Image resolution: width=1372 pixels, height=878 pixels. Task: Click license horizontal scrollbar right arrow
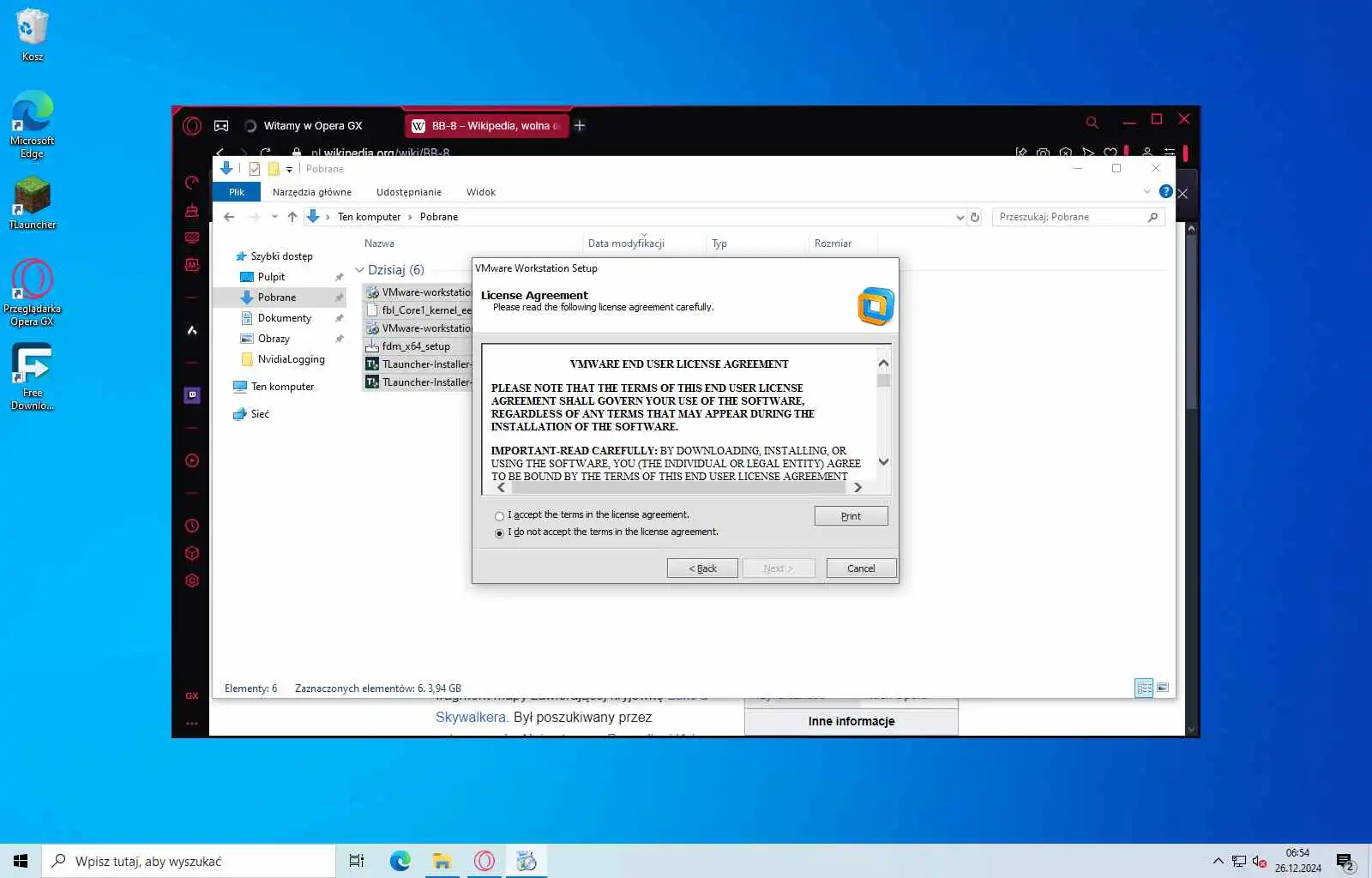(x=857, y=488)
